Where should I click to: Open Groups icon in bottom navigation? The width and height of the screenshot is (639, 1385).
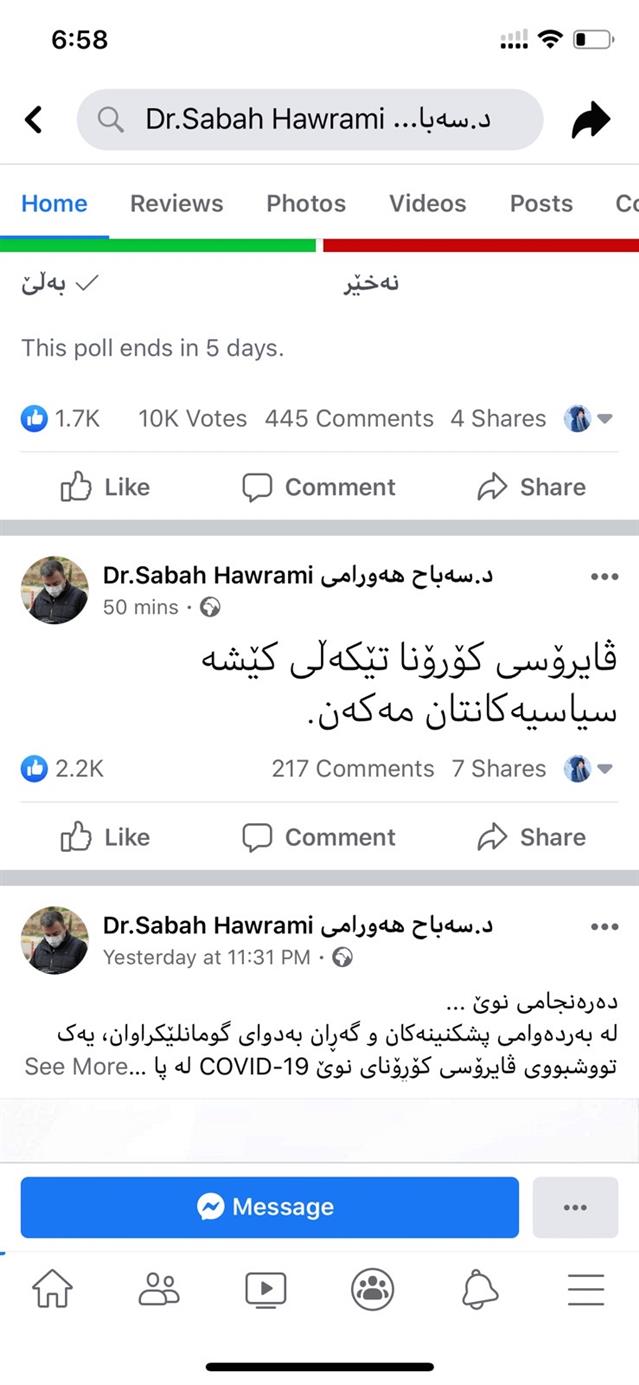point(372,1290)
